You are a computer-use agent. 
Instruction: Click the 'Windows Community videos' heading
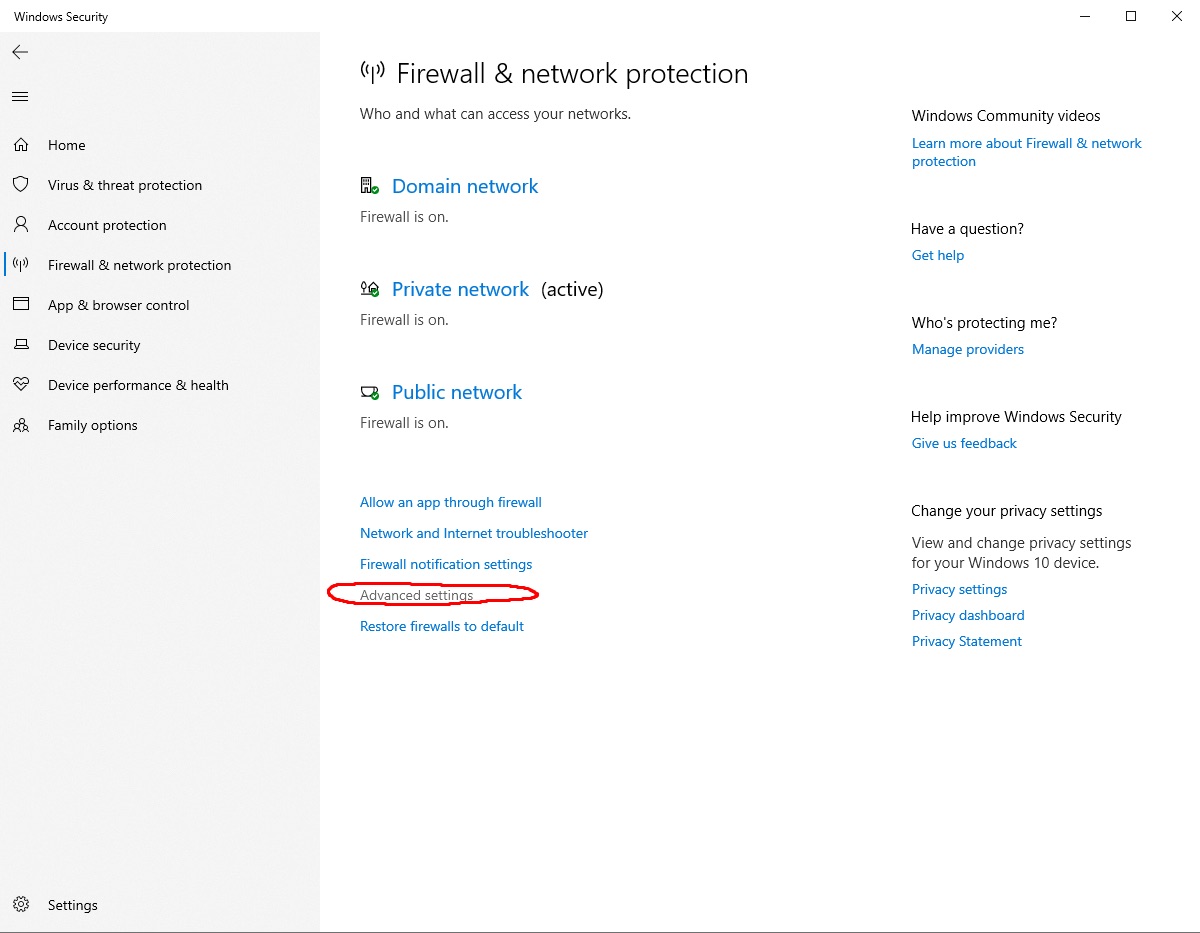point(1006,116)
